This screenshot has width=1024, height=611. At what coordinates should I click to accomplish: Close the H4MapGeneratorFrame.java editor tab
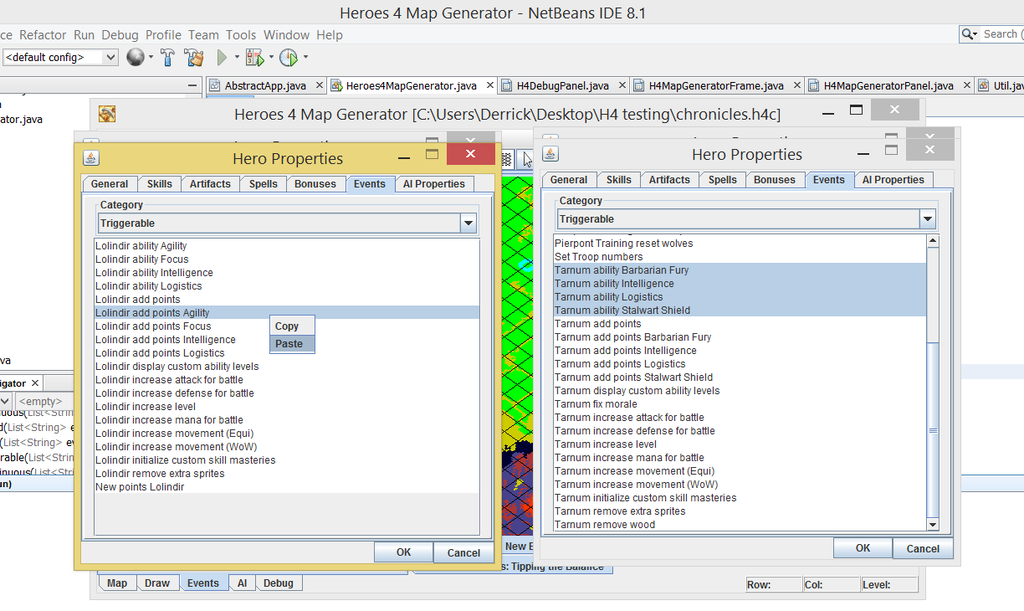click(797, 86)
